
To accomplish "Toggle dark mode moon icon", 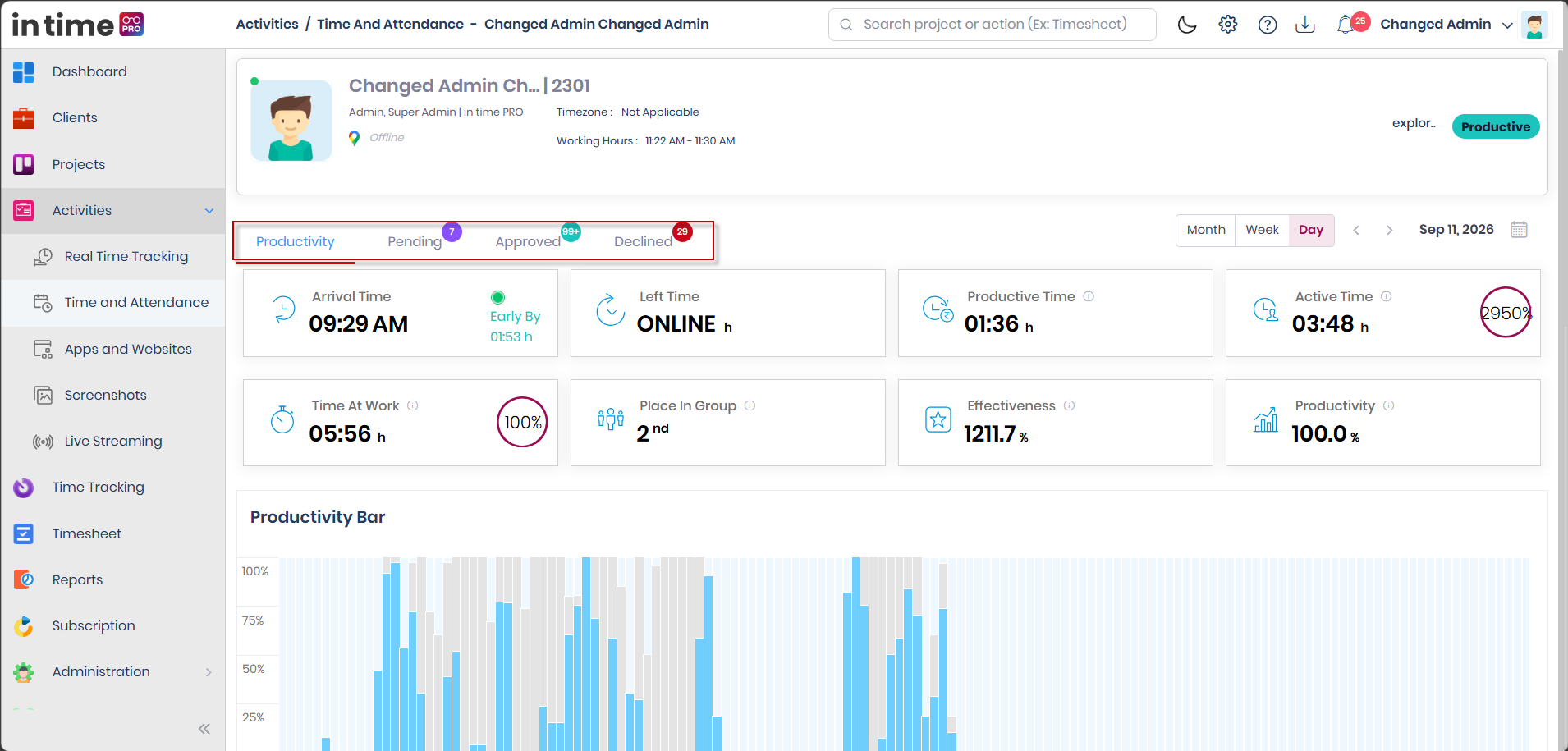I will 1187,25.
